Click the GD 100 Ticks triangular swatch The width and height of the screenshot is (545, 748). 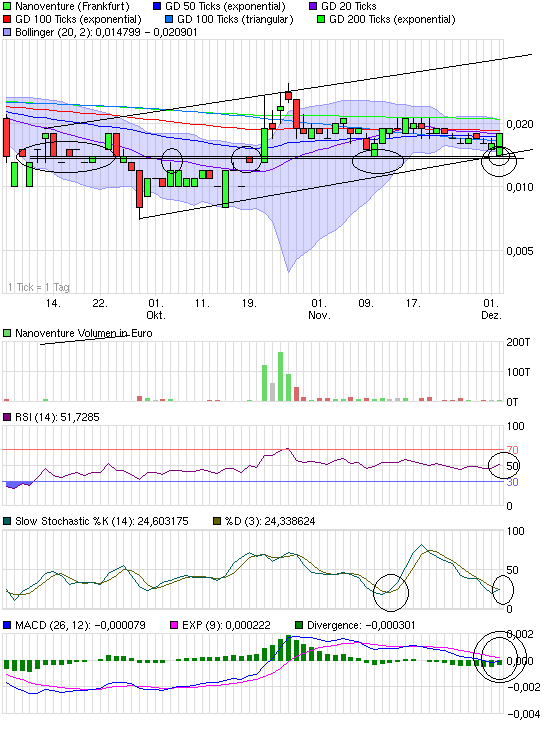coord(169,20)
